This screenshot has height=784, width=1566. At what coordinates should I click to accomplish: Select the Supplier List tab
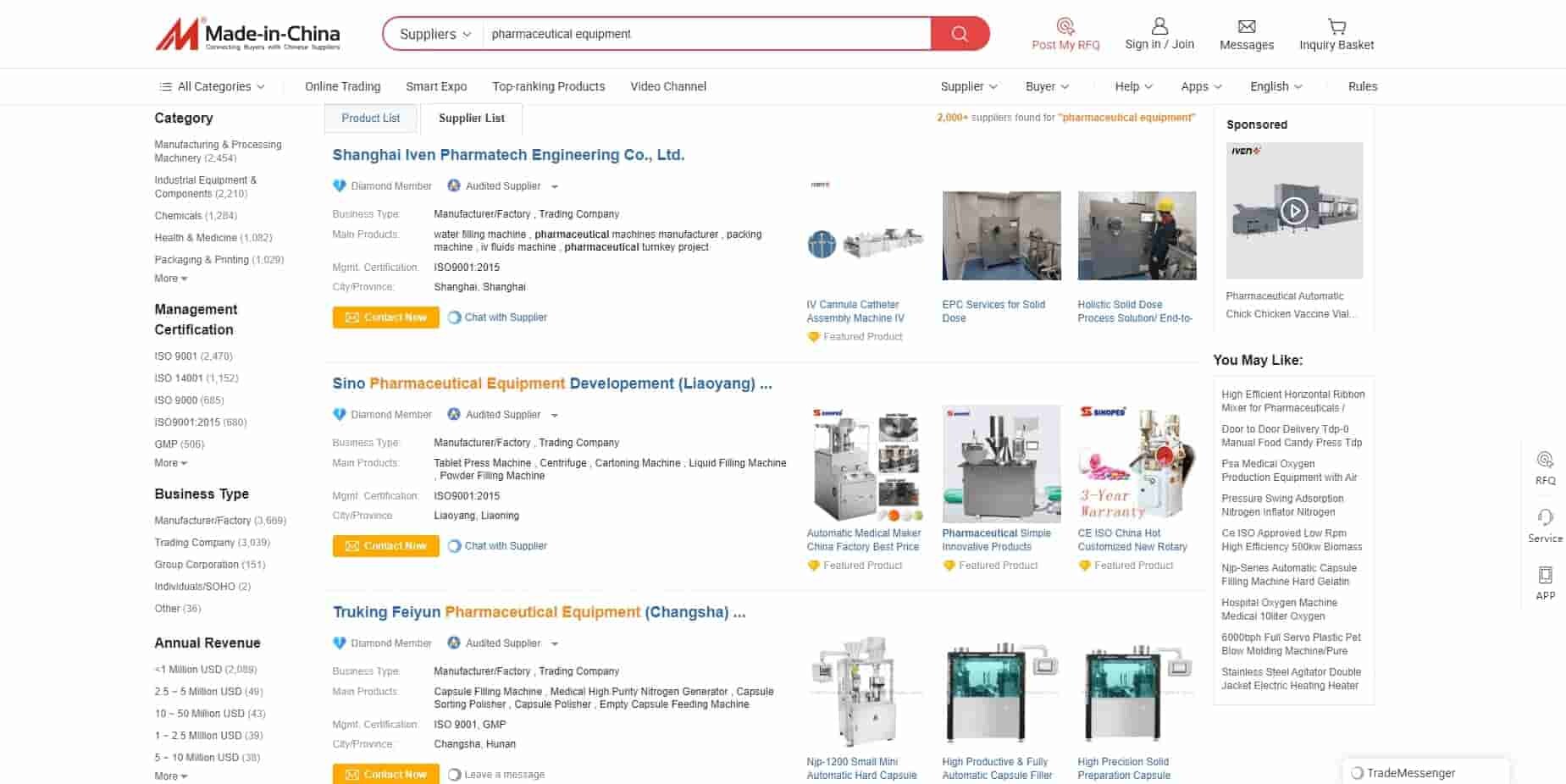472,119
